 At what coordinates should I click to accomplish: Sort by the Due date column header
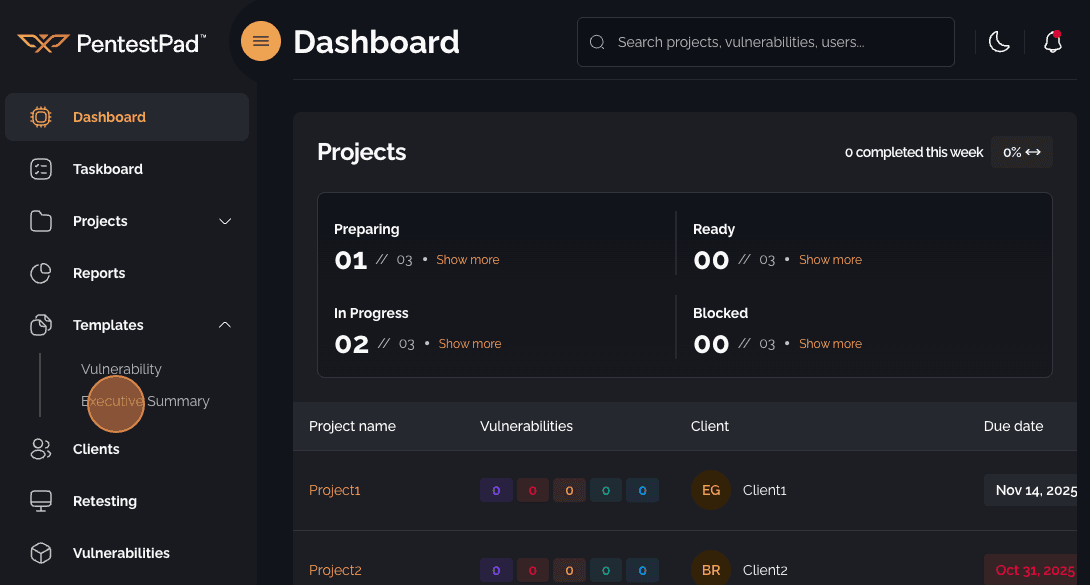[1013, 426]
